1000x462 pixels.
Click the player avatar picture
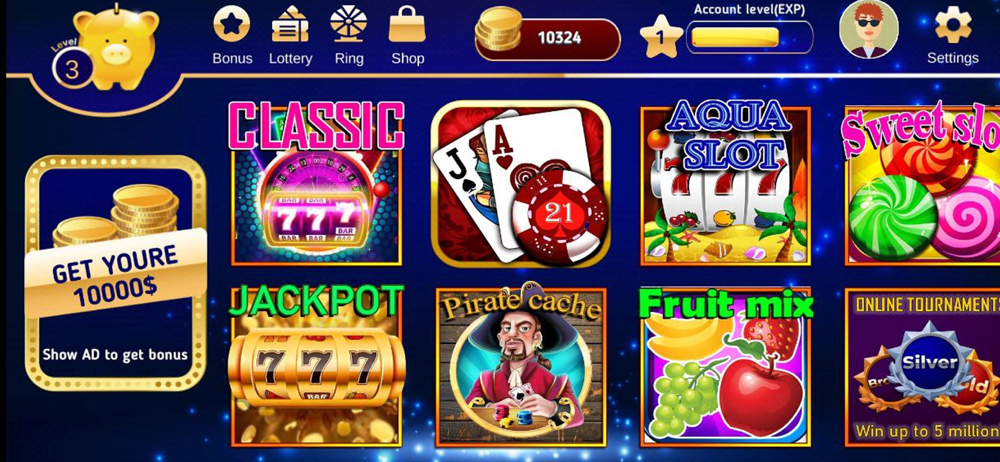point(868,29)
